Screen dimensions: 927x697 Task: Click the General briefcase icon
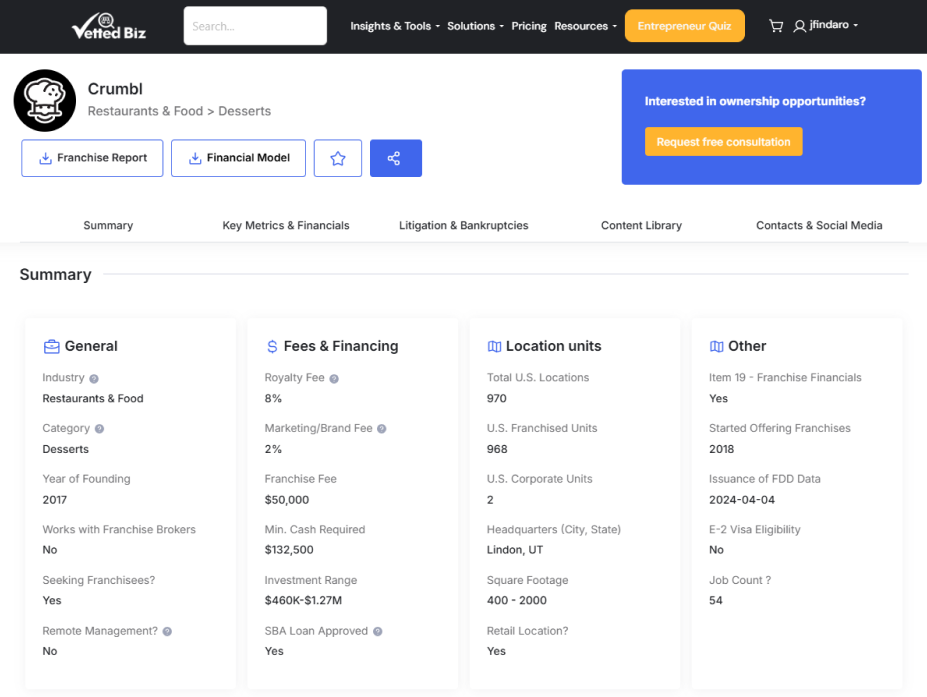51,346
